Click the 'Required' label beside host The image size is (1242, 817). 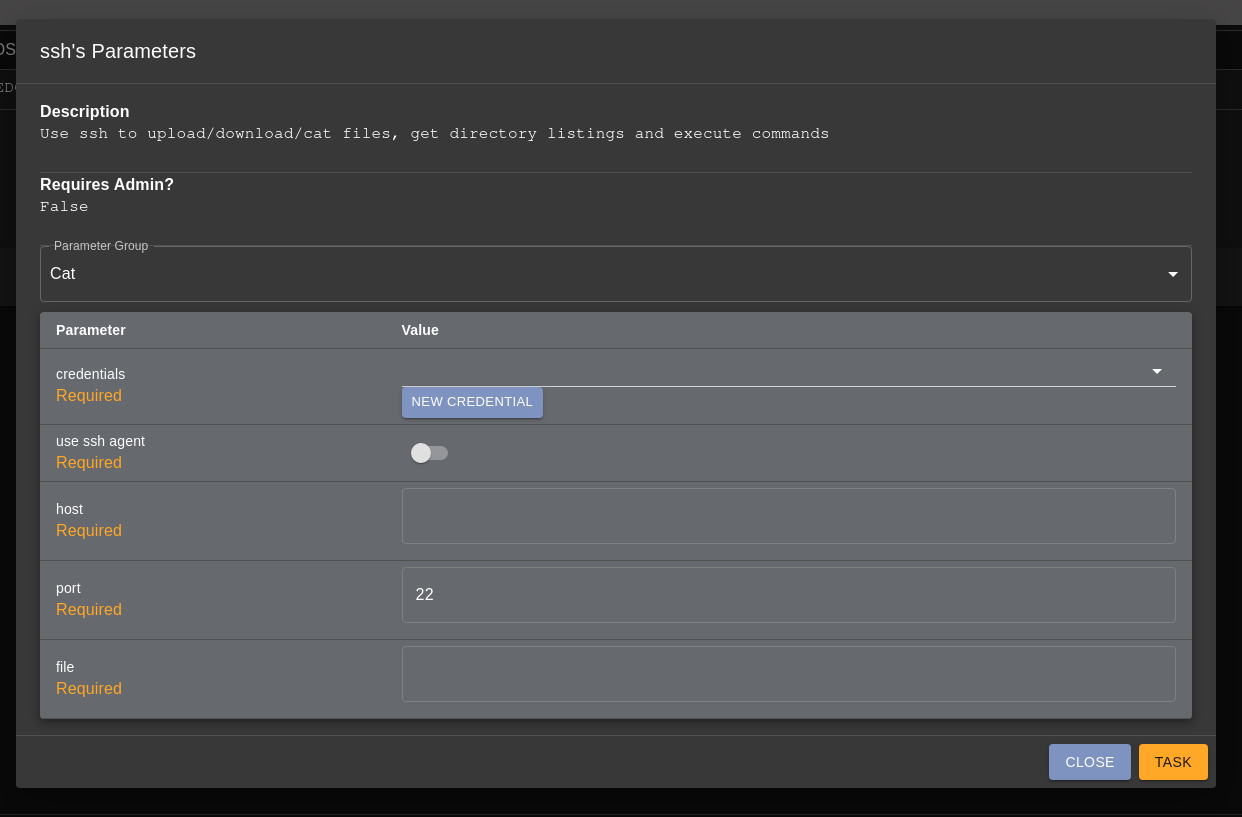[89, 530]
